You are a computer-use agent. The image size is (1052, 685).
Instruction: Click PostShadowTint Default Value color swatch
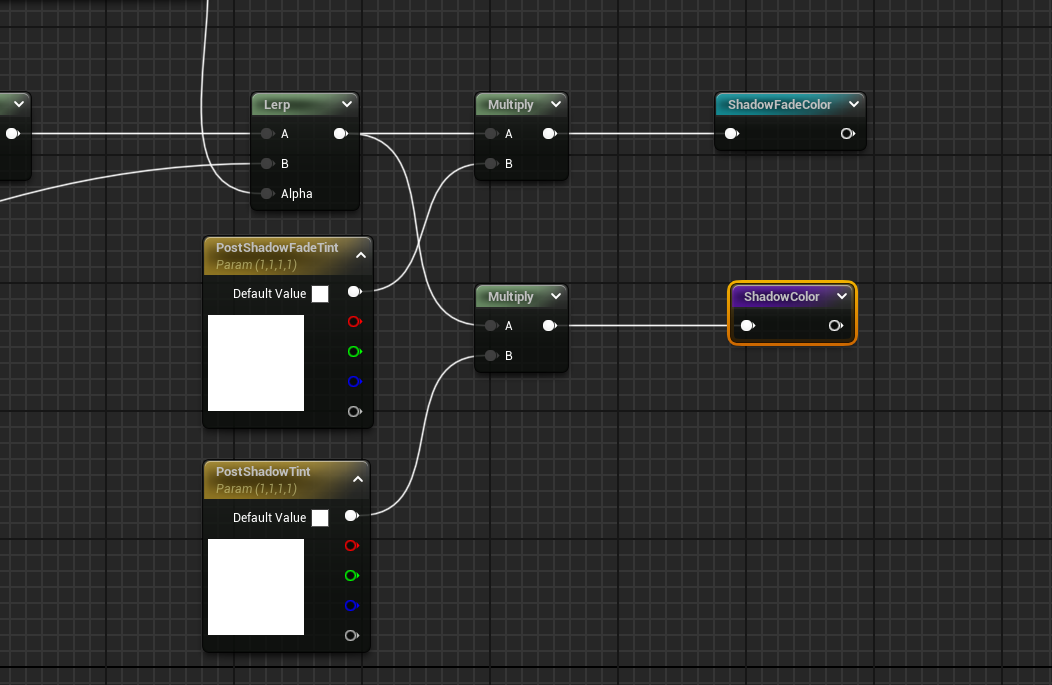320,518
